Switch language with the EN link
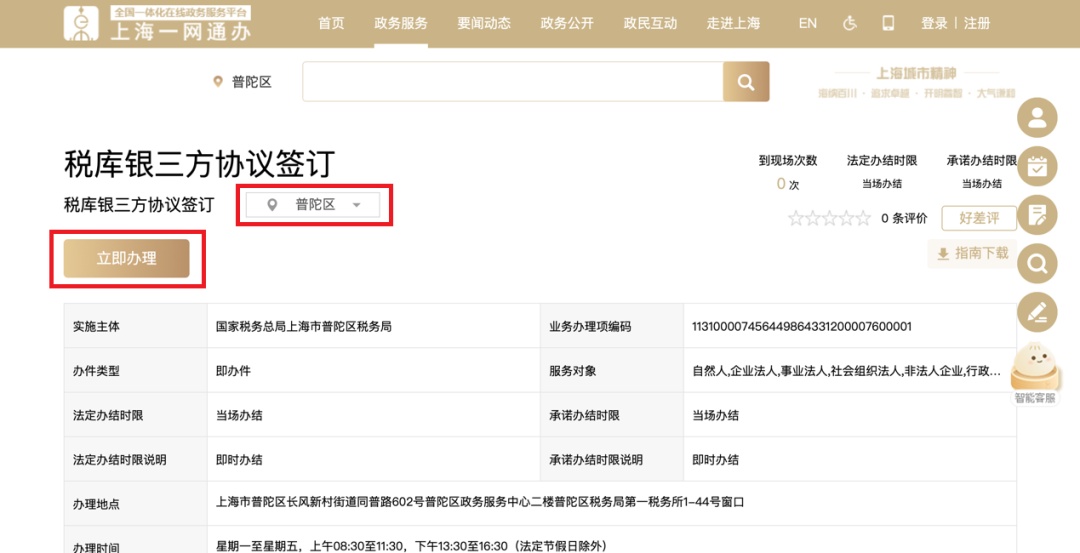 pyautogui.click(x=808, y=23)
